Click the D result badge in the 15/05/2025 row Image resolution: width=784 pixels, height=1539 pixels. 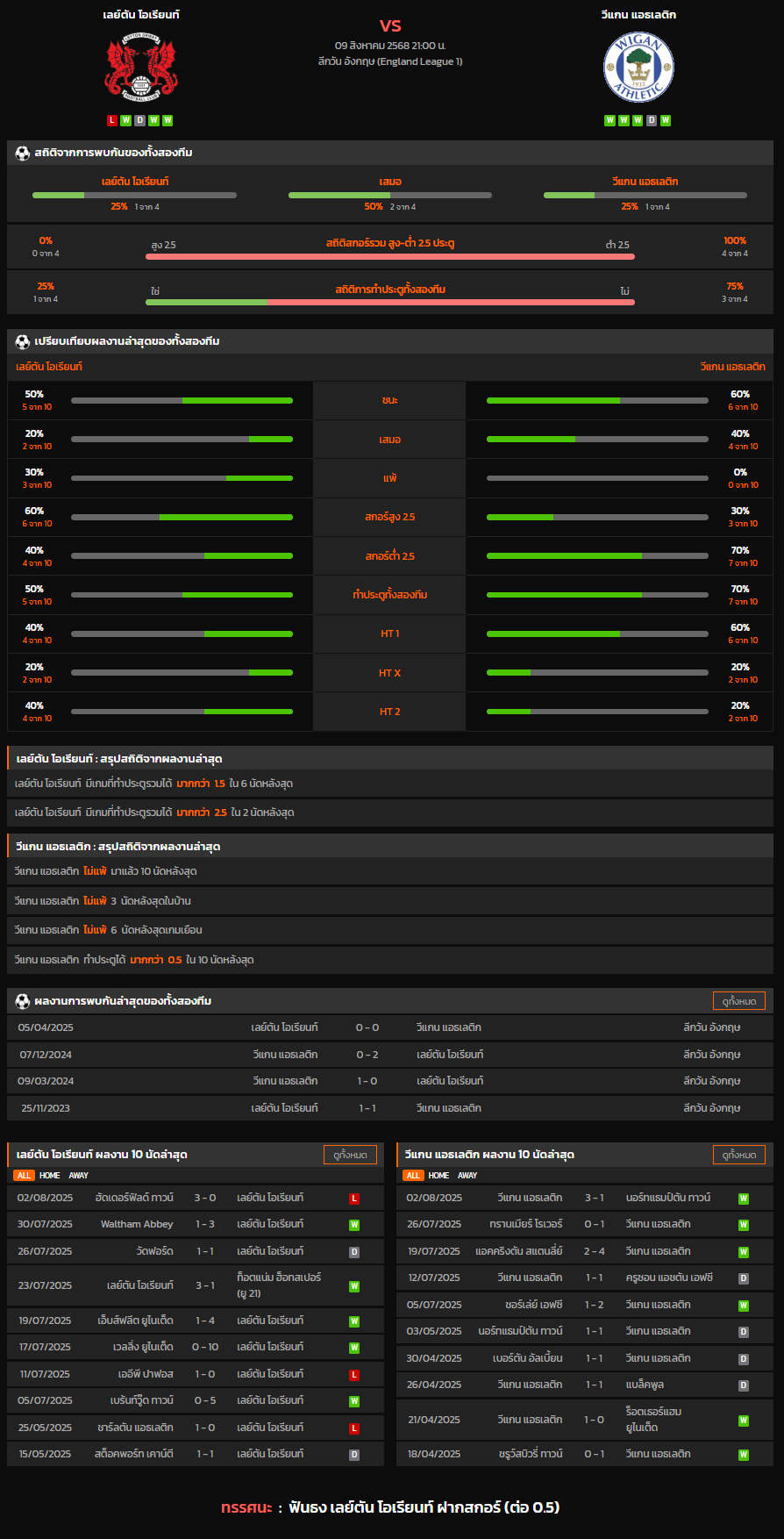point(354,1455)
